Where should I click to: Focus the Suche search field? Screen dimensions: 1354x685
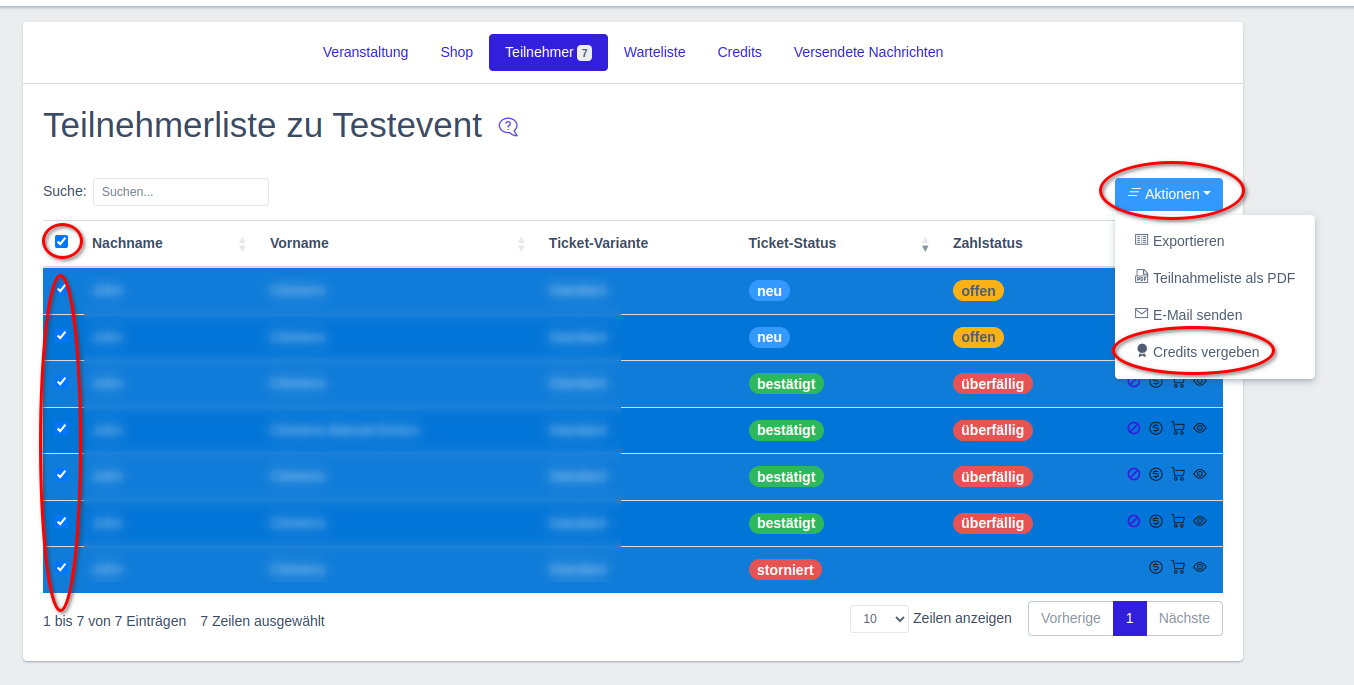(x=181, y=192)
